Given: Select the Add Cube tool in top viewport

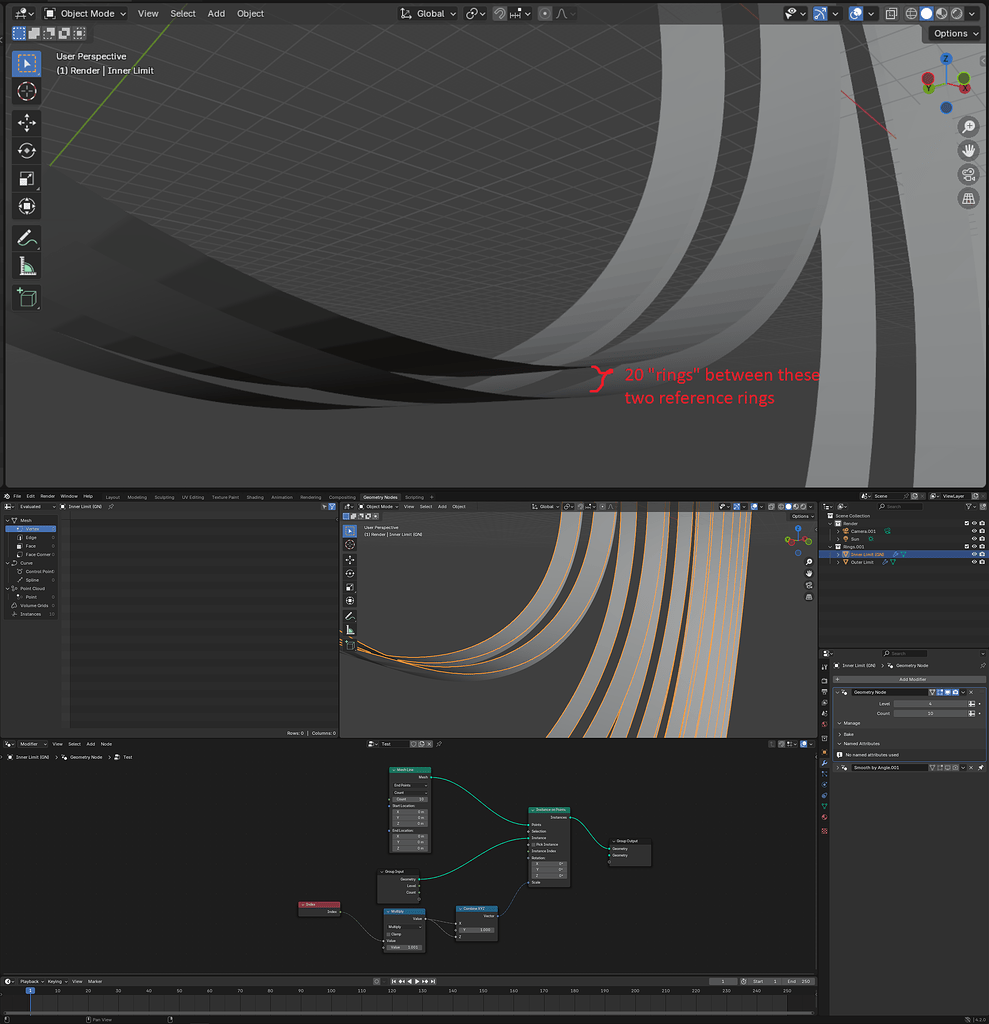Looking at the screenshot, I should tap(27, 298).
